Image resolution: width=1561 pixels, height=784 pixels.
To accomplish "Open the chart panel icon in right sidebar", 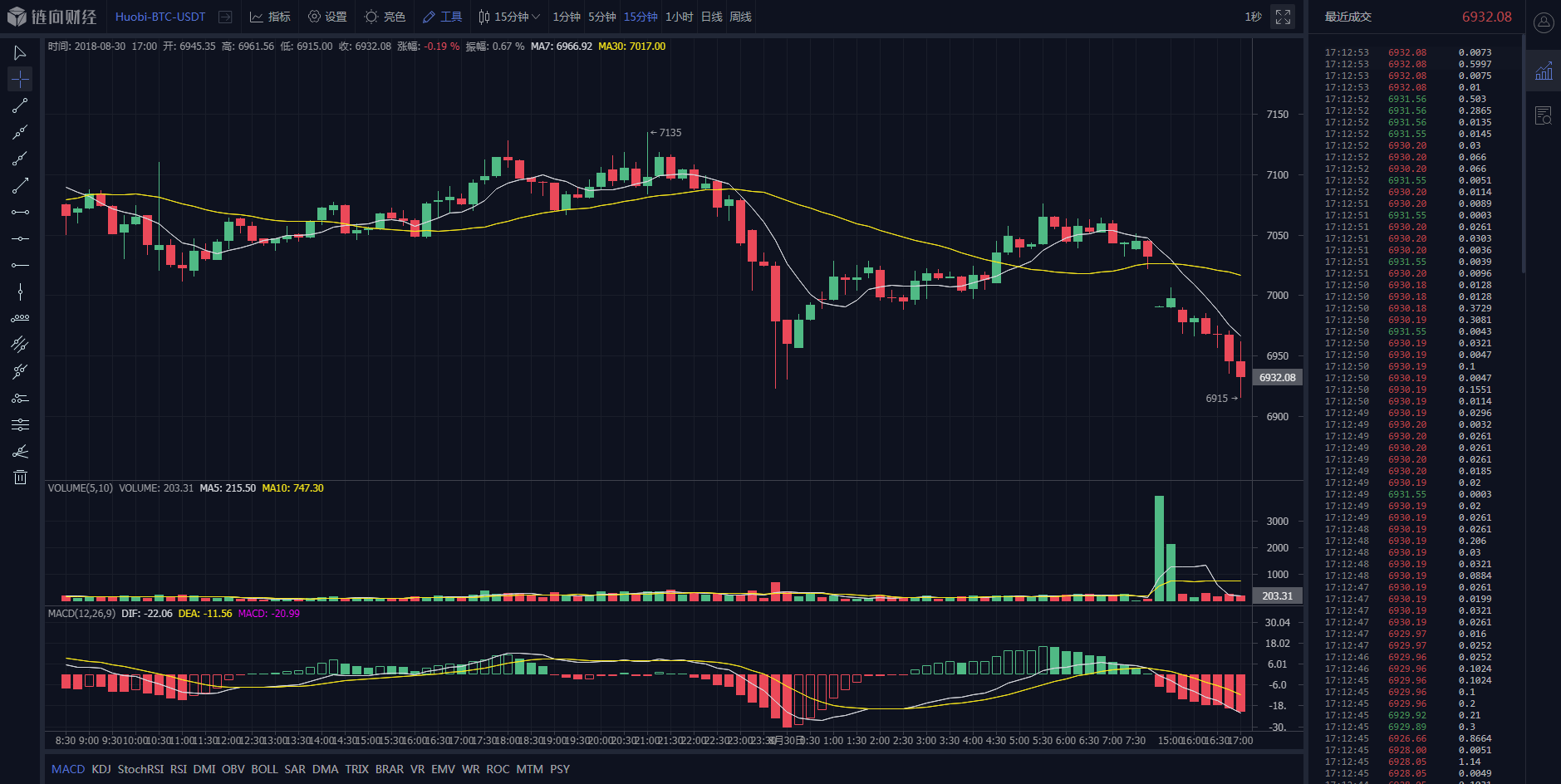I will point(1544,71).
